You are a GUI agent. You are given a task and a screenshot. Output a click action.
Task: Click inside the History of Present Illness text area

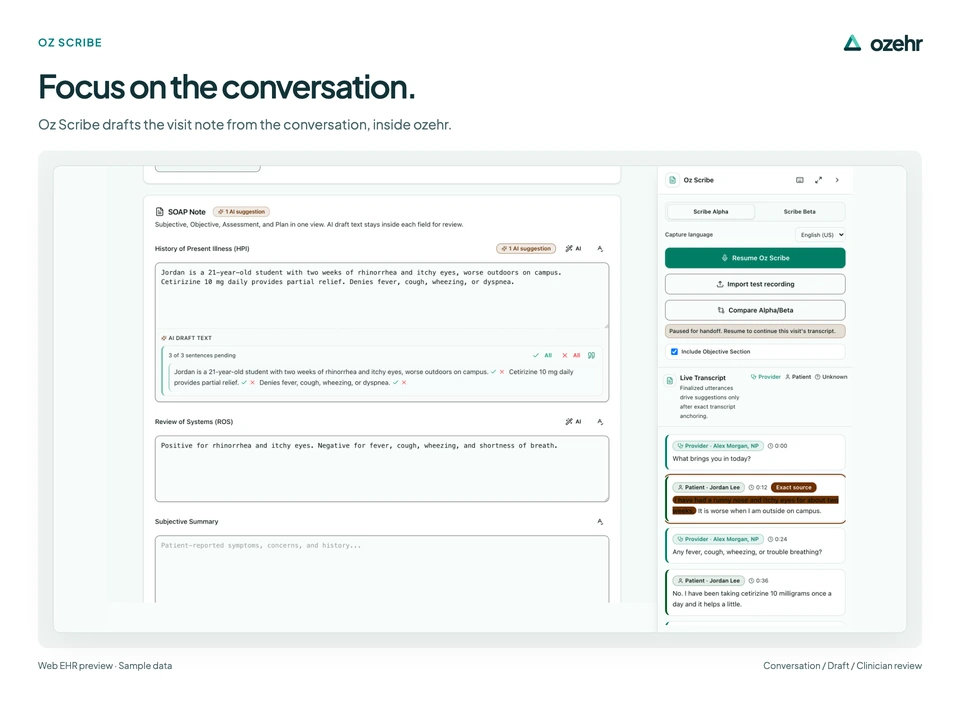click(381, 295)
